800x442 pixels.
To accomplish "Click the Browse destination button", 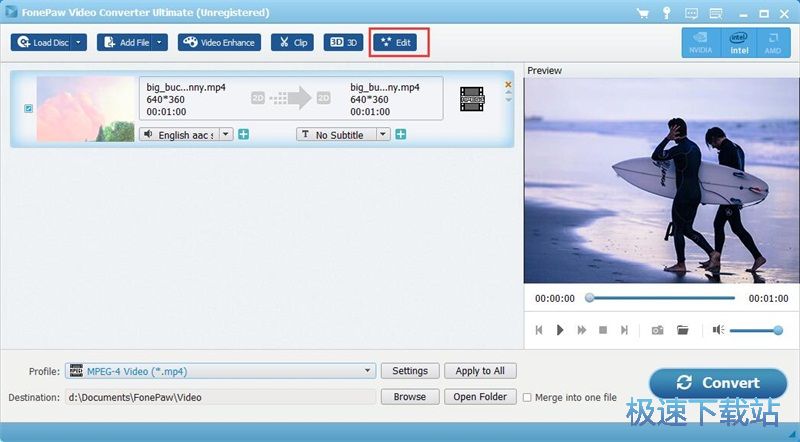I will pyautogui.click(x=409, y=397).
